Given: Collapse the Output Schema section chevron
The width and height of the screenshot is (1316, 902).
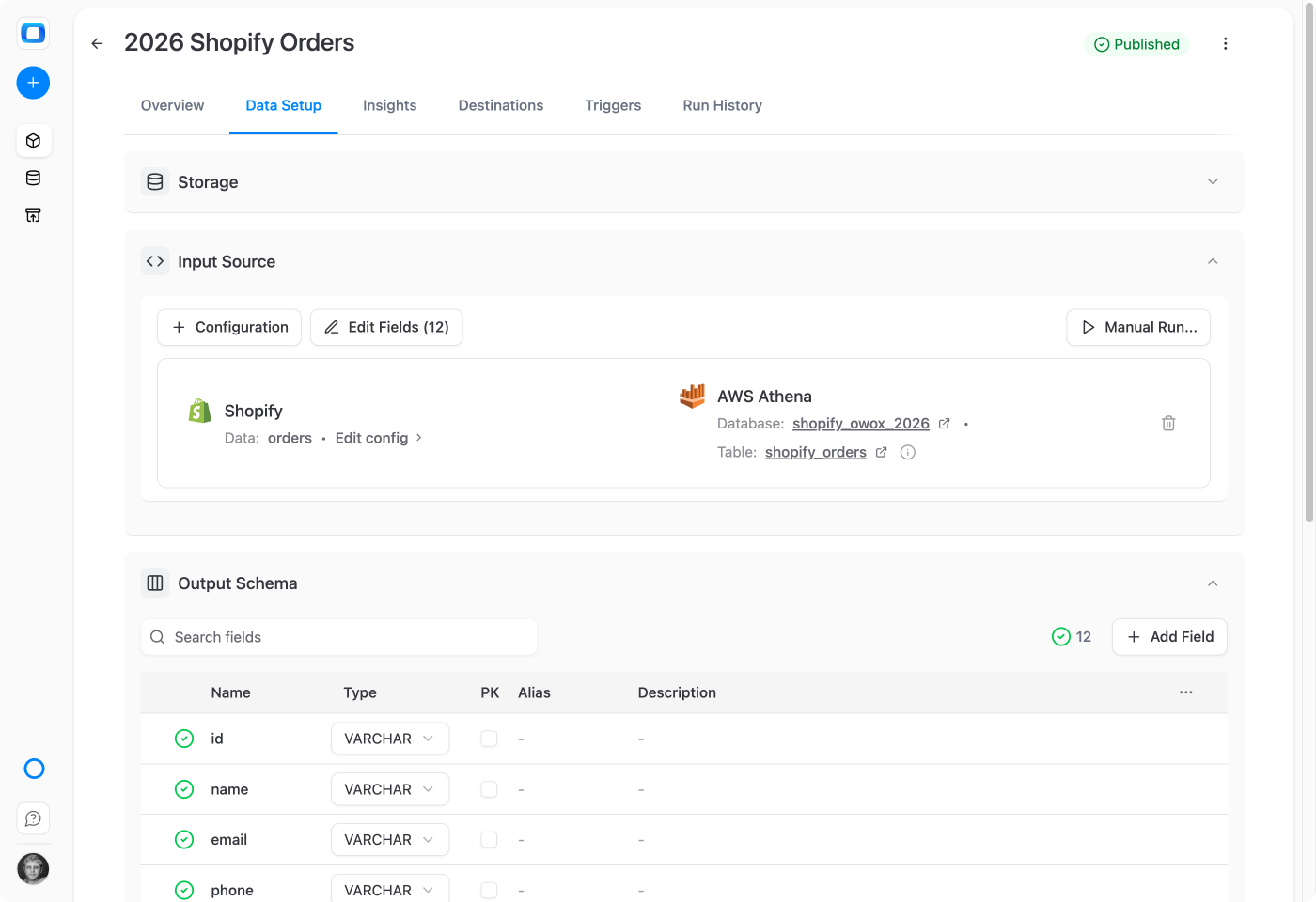Looking at the screenshot, I should coord(1213,583).
